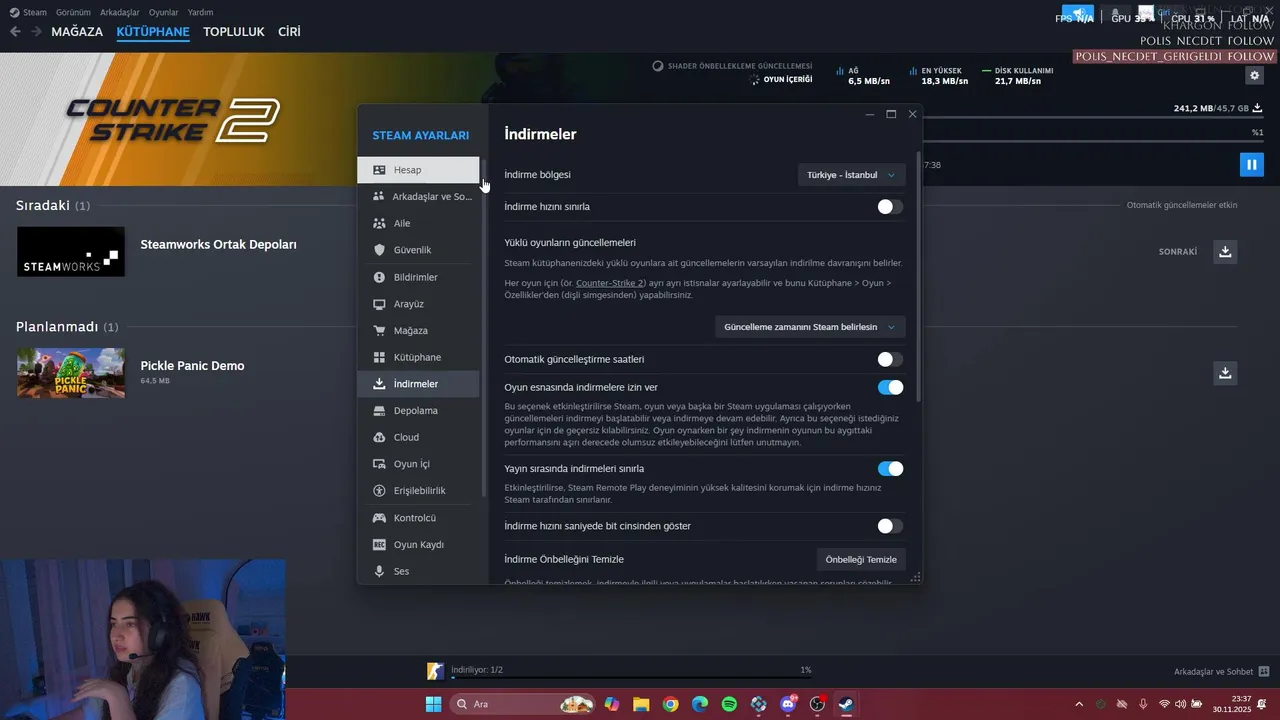Open the Steam announcements speaker icon
The height and width of the screenshot is (720, 1280).
(x=1078, y=14)
